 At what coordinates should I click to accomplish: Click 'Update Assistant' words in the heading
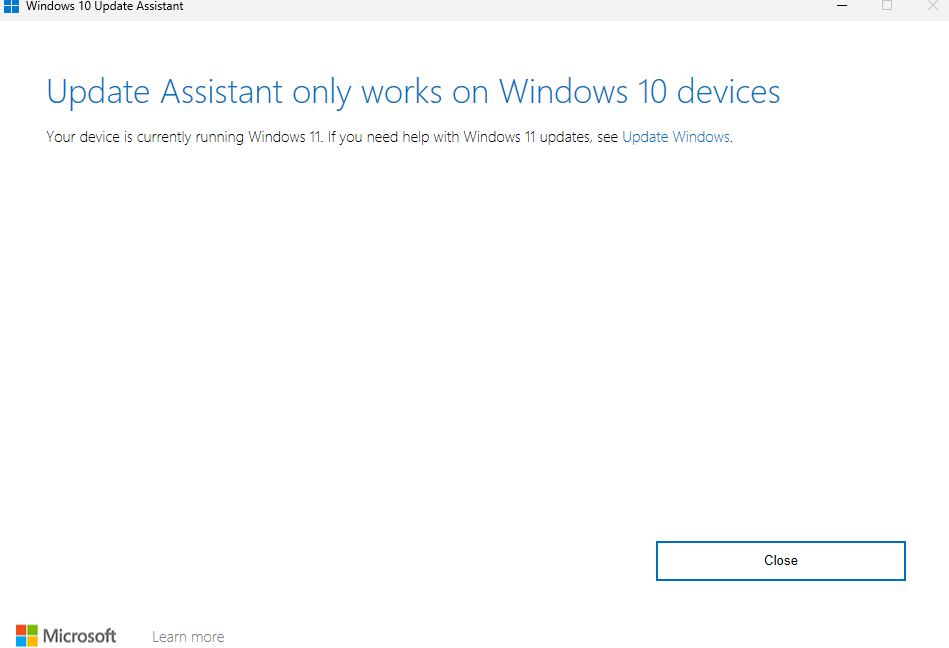[165, 92]
